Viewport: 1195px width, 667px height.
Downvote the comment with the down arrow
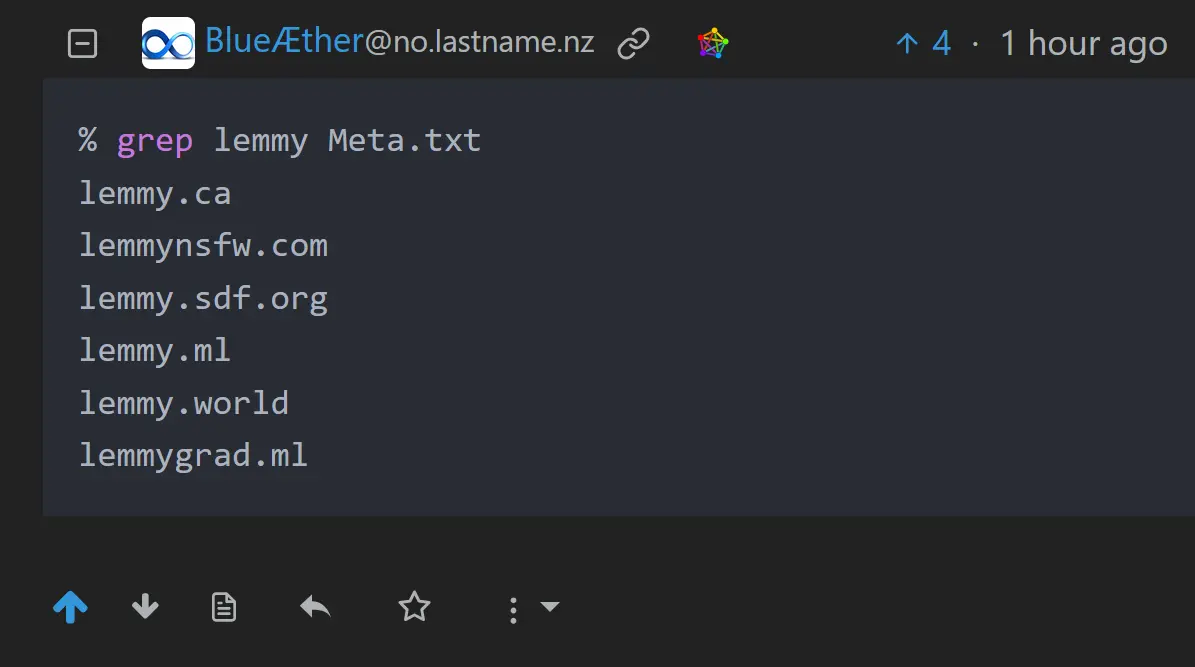pyautogui.click(x=145, y=607)
